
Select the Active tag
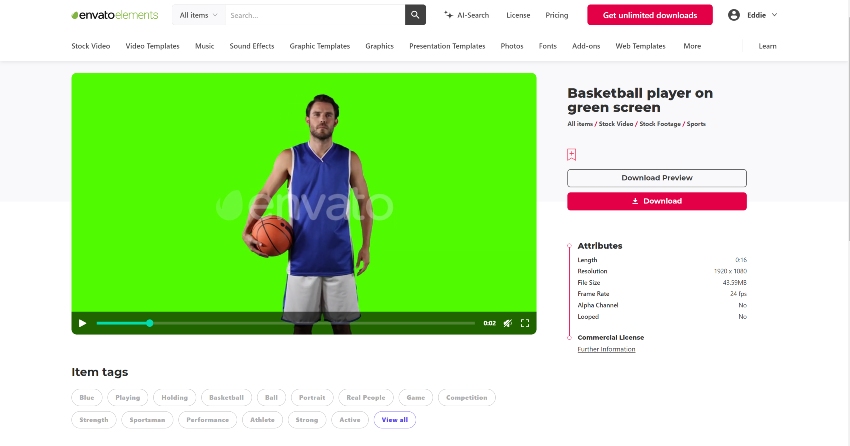coord(350,419)
